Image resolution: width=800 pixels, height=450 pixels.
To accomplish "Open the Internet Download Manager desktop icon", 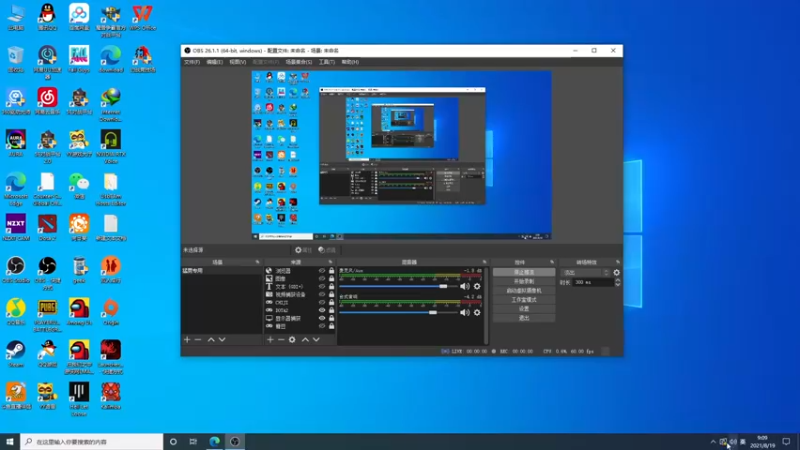I will point(111,105).
